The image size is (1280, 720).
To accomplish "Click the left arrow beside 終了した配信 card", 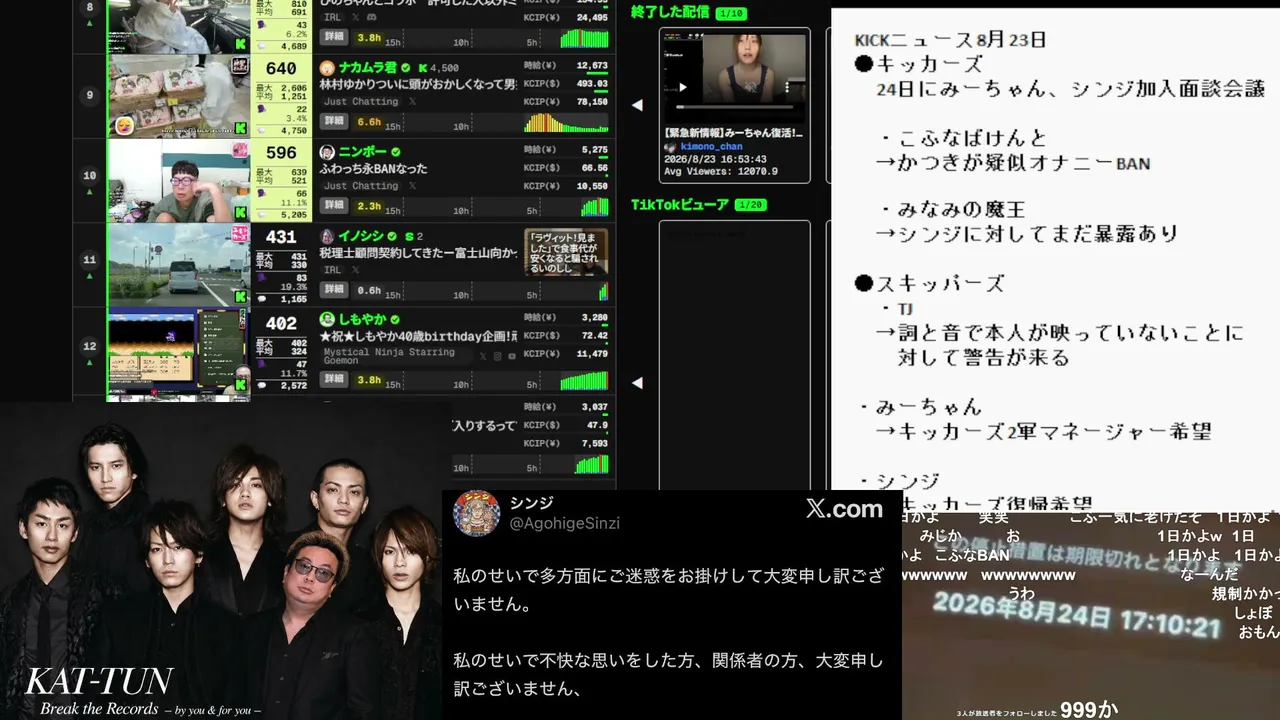I will click(x=637, y=105).
